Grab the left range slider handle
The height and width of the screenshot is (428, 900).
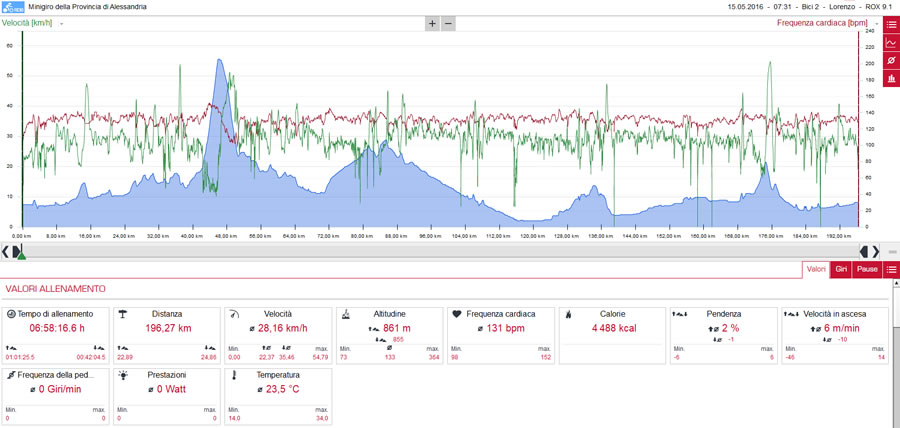click(x=16, y=251)
